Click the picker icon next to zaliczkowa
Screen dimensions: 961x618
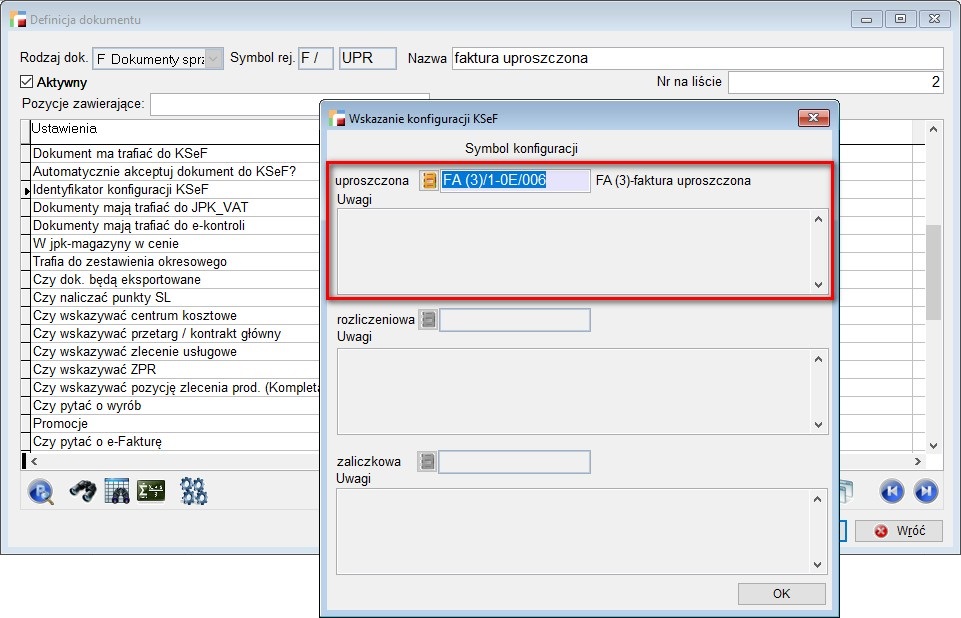[428, 462]
